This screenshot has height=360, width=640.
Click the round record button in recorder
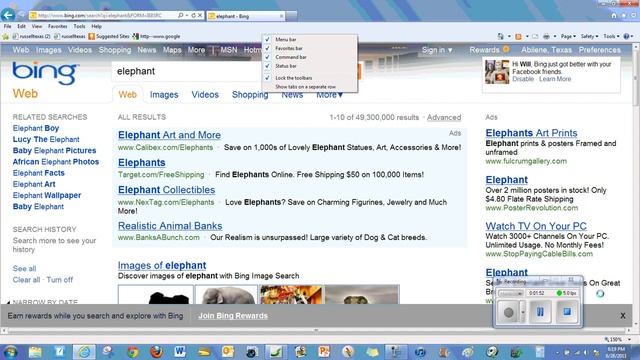509,313
